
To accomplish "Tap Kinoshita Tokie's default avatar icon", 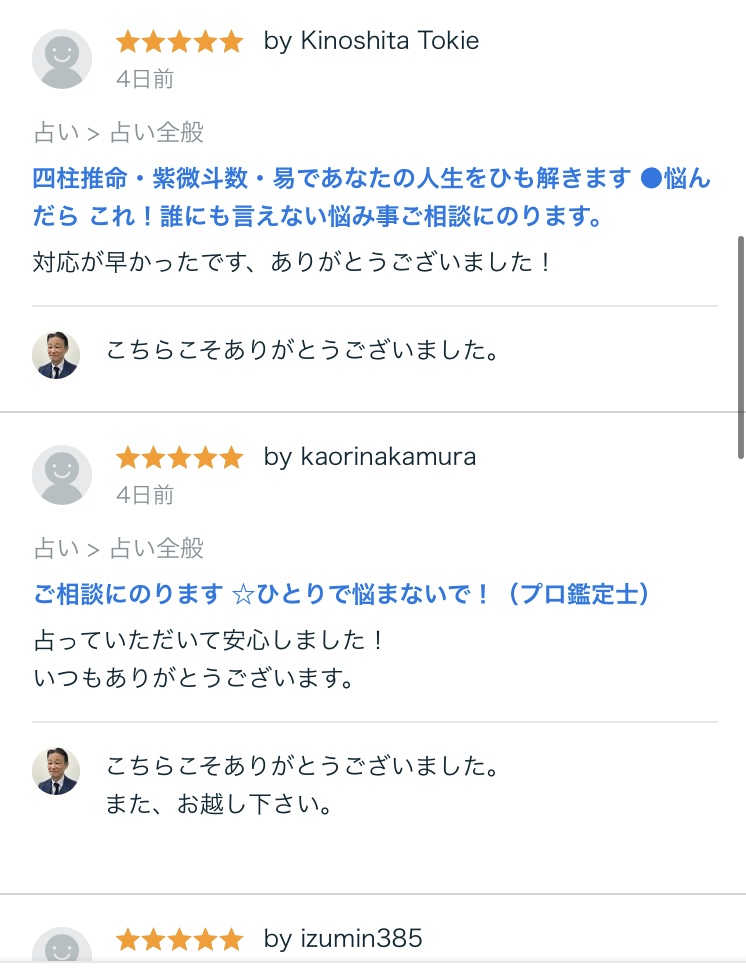I will click(62, 59).
